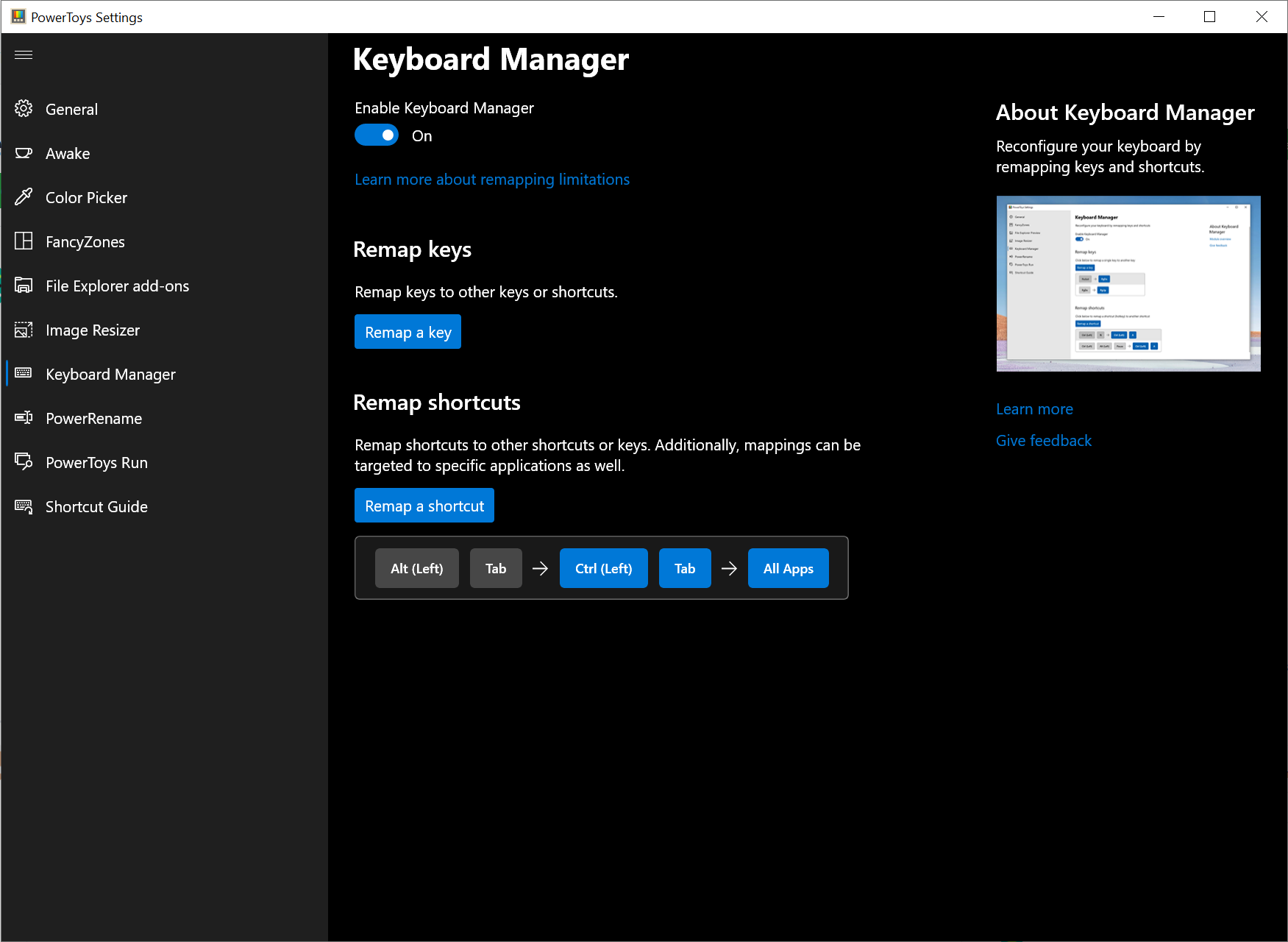Open Learn more about remapping limitations

tap(491, 179)
